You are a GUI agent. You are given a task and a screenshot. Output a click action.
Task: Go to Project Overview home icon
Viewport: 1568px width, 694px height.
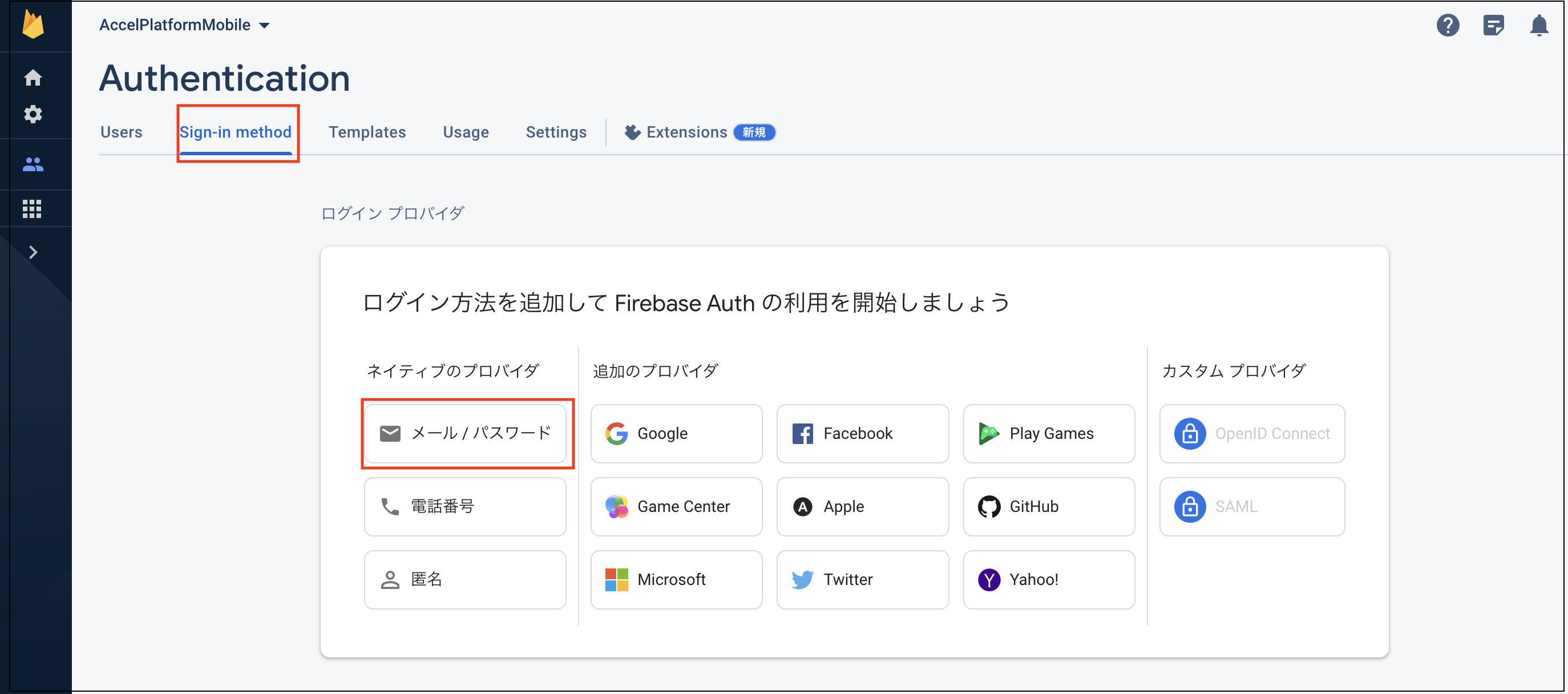pos(33,77)
